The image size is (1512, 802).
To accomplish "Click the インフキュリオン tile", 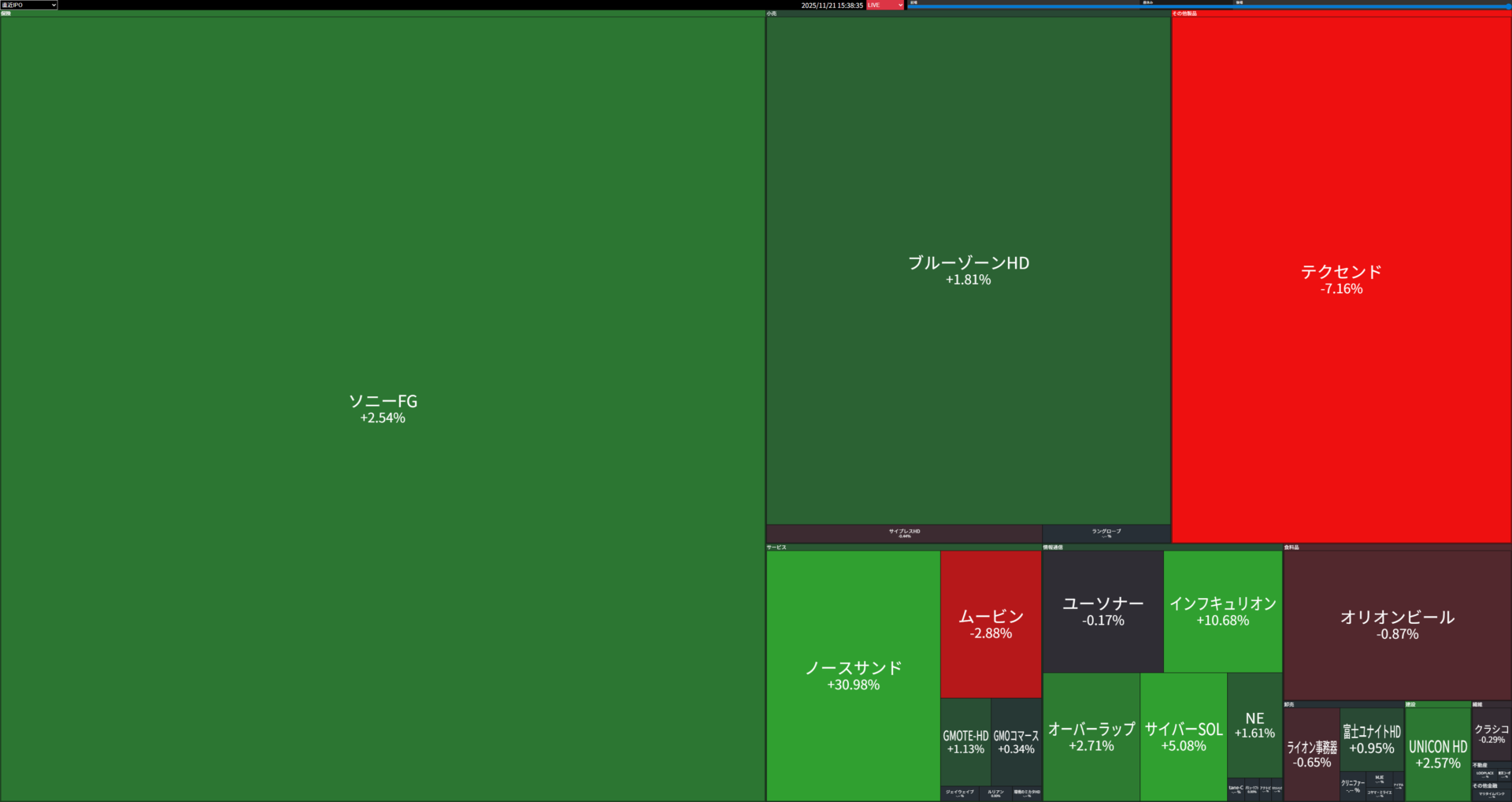I will coord(1222,611).
